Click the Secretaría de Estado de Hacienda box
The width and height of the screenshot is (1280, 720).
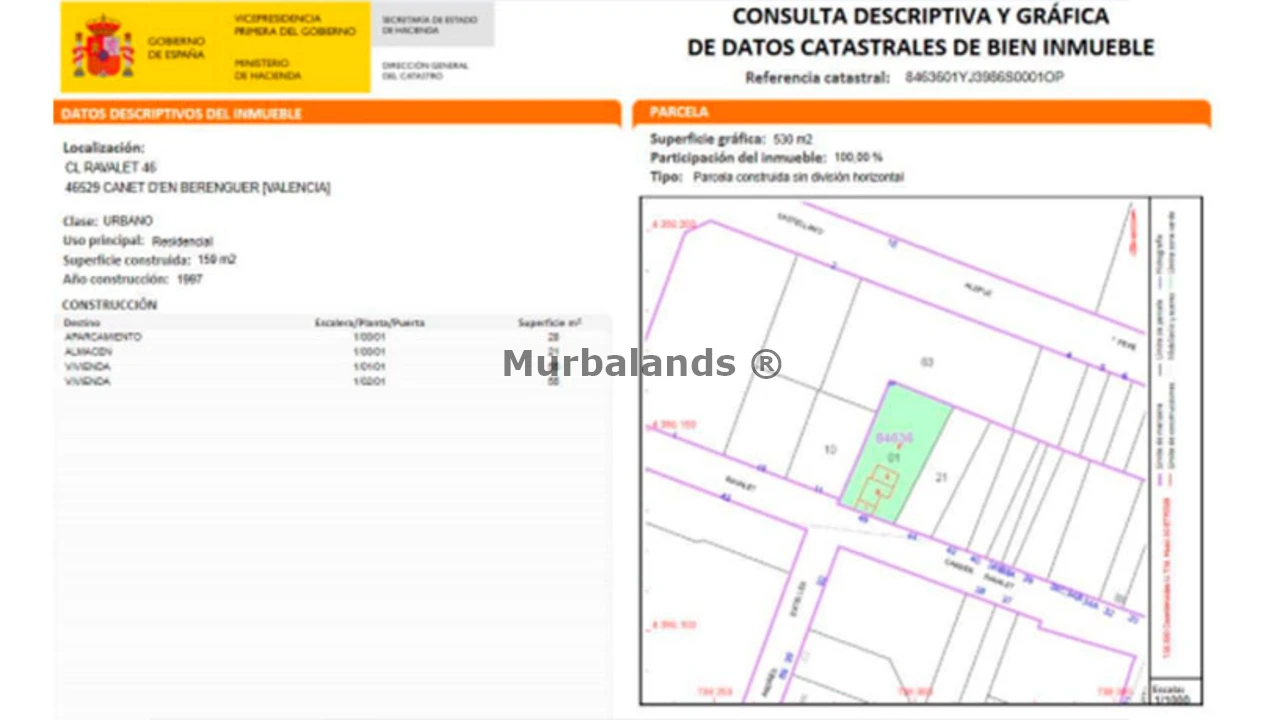click(x=432, y=24)
